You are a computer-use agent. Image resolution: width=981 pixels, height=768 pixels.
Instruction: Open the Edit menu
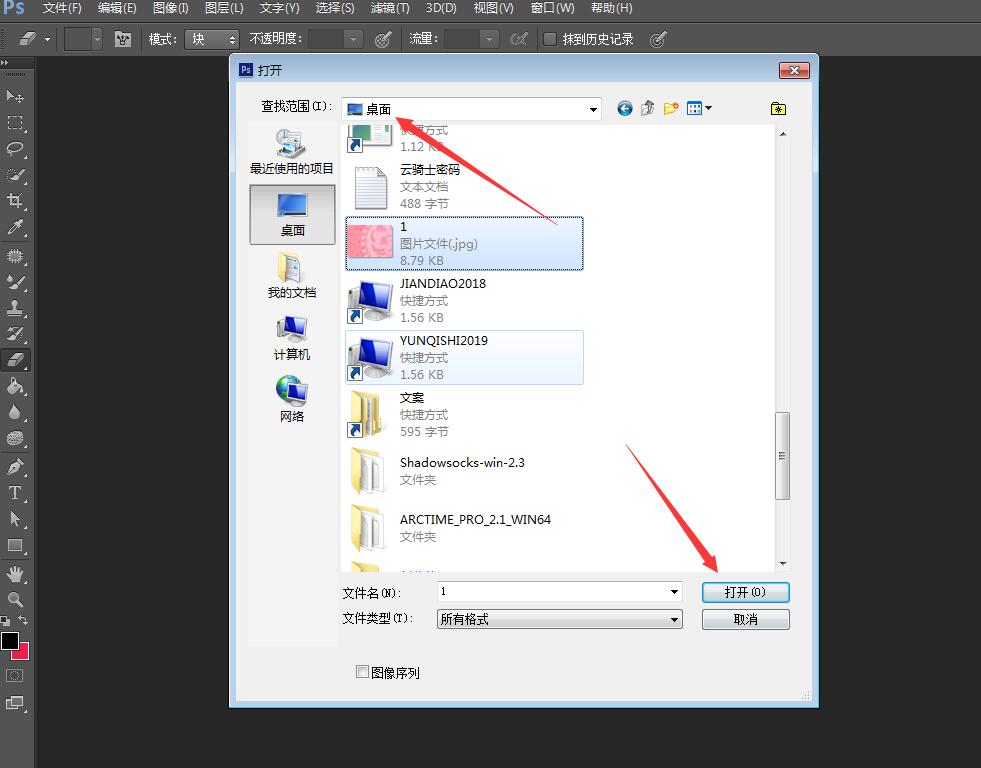click(117, 8)
